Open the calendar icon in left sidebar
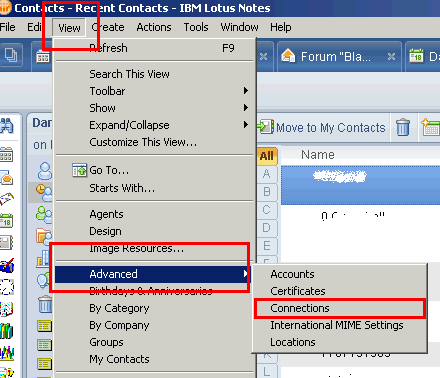The height and width of the screenshot is (378, 440). pyautogui.click(x=6, y=155)
